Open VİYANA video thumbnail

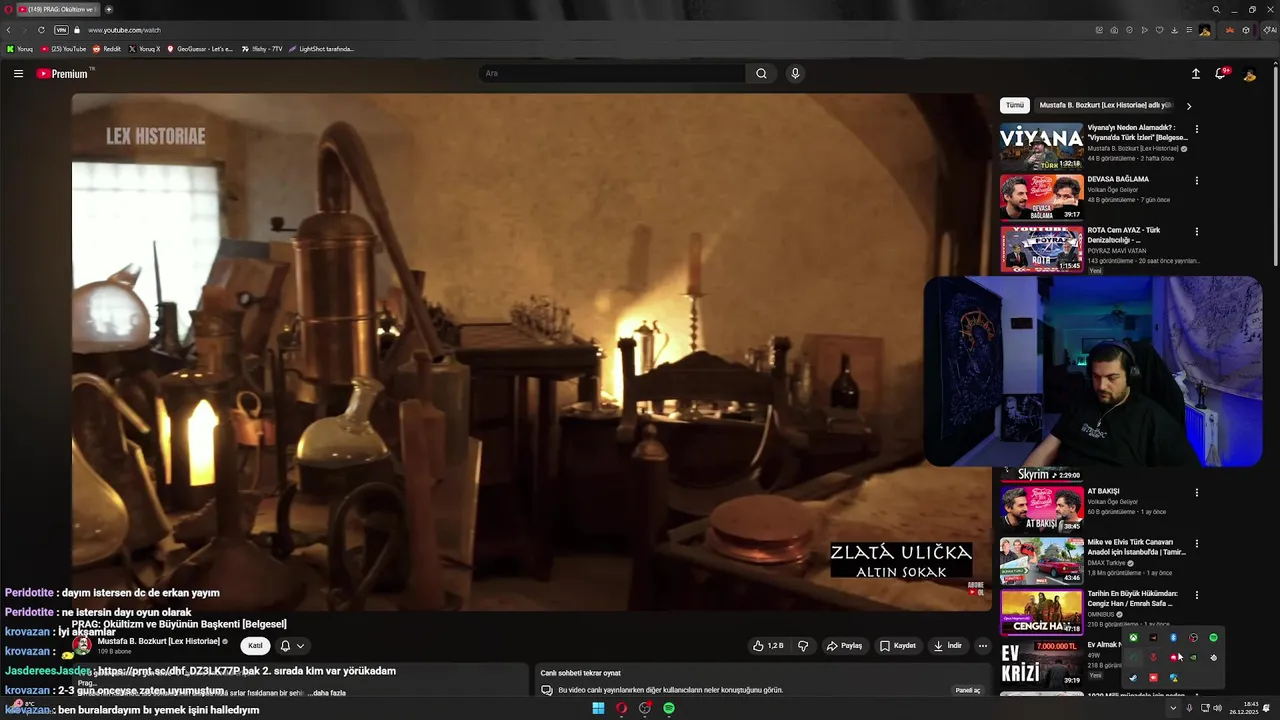click(x=1042, y=146)
